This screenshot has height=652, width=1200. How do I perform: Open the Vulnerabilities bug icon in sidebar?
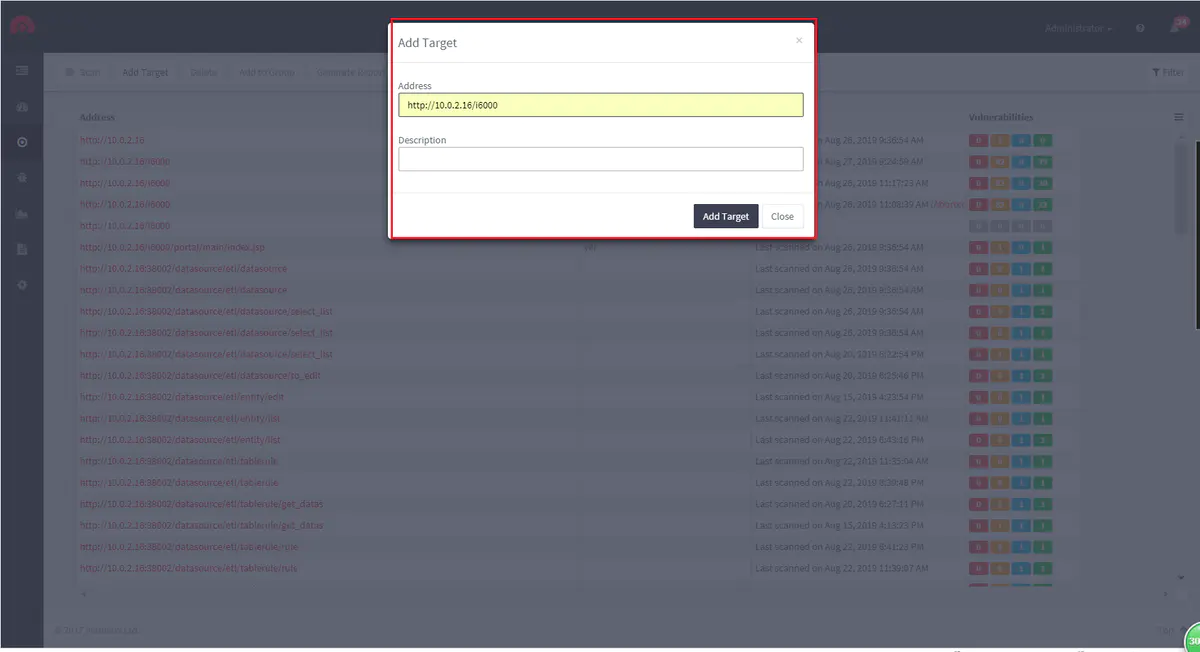22,178
